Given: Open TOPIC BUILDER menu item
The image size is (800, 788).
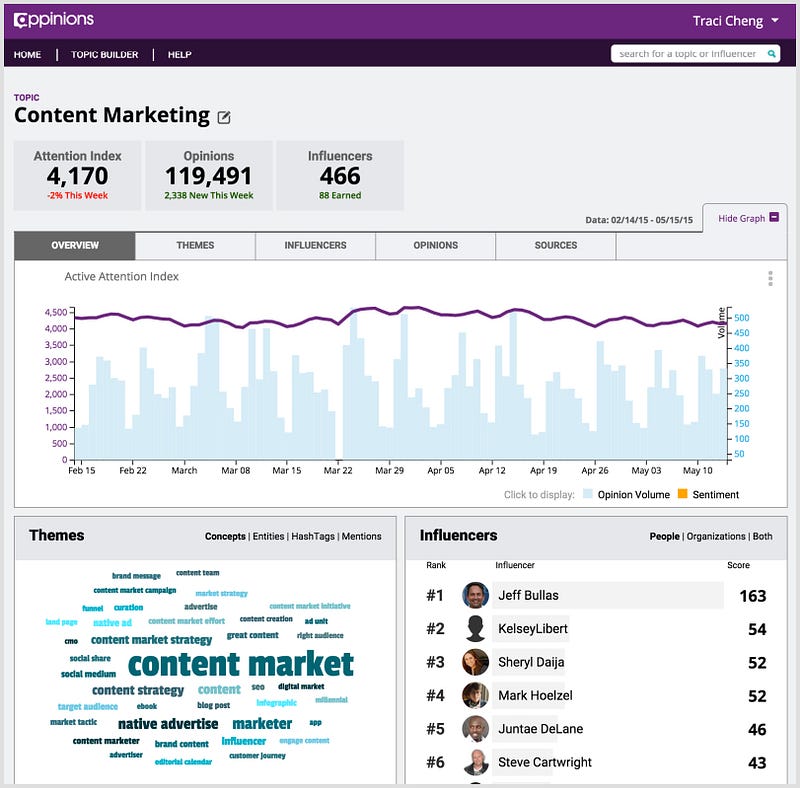Looking at the screenshot, I should (105, 55).
